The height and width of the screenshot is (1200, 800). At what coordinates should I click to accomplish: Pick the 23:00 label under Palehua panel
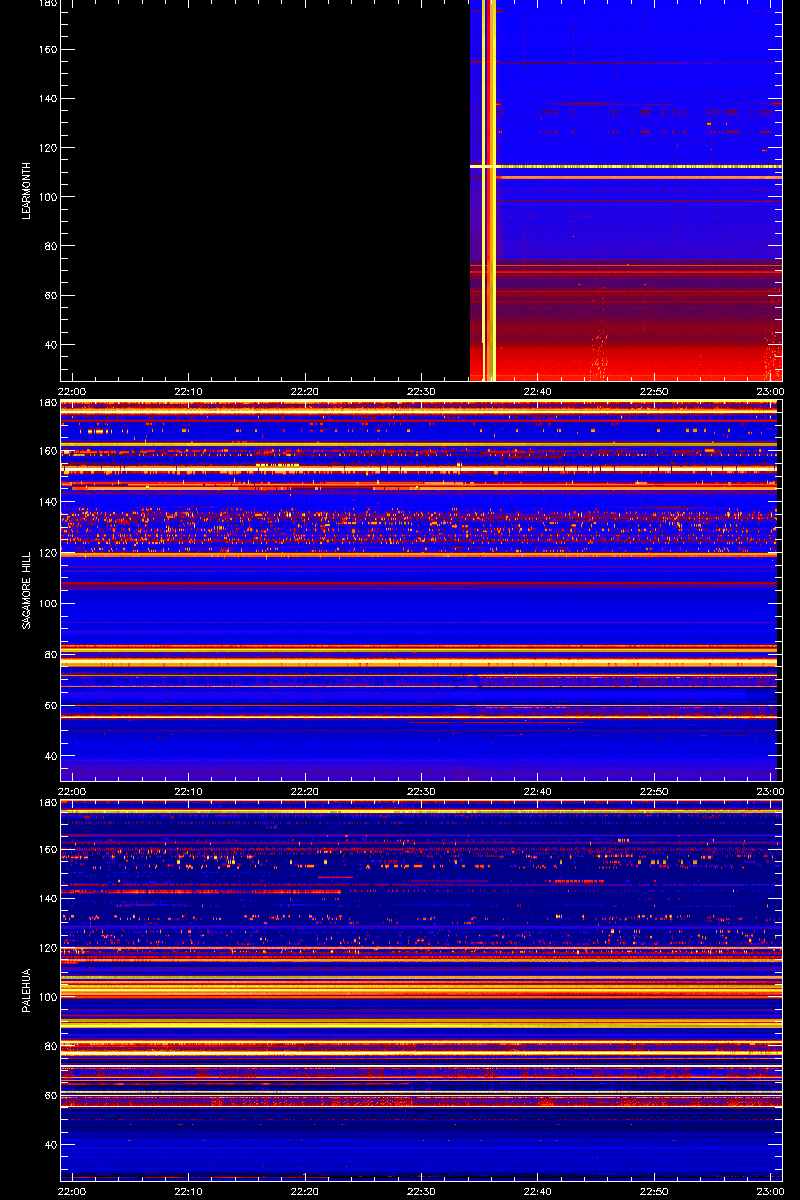pos(770,1191)
